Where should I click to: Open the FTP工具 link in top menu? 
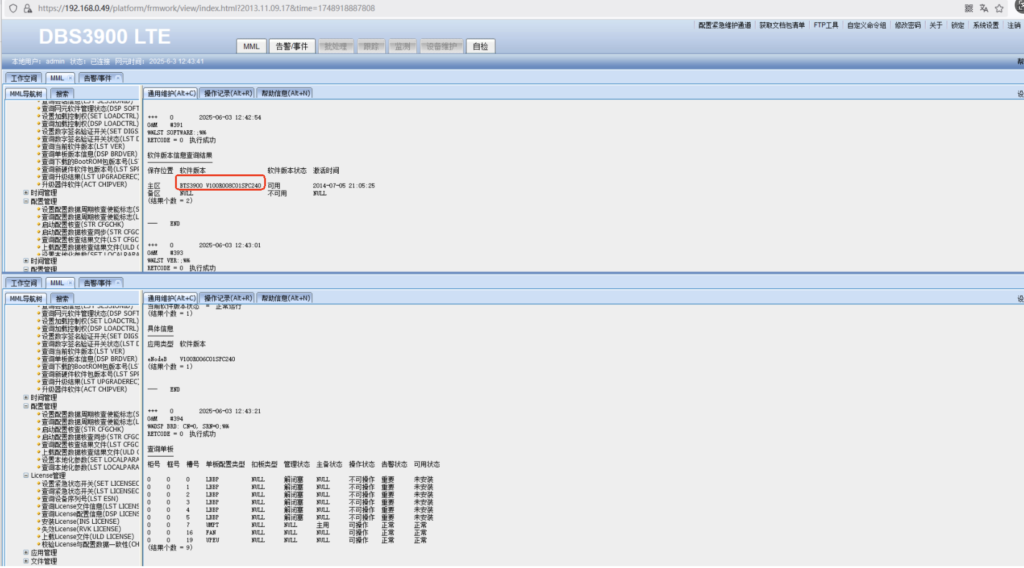pos(826,25)
